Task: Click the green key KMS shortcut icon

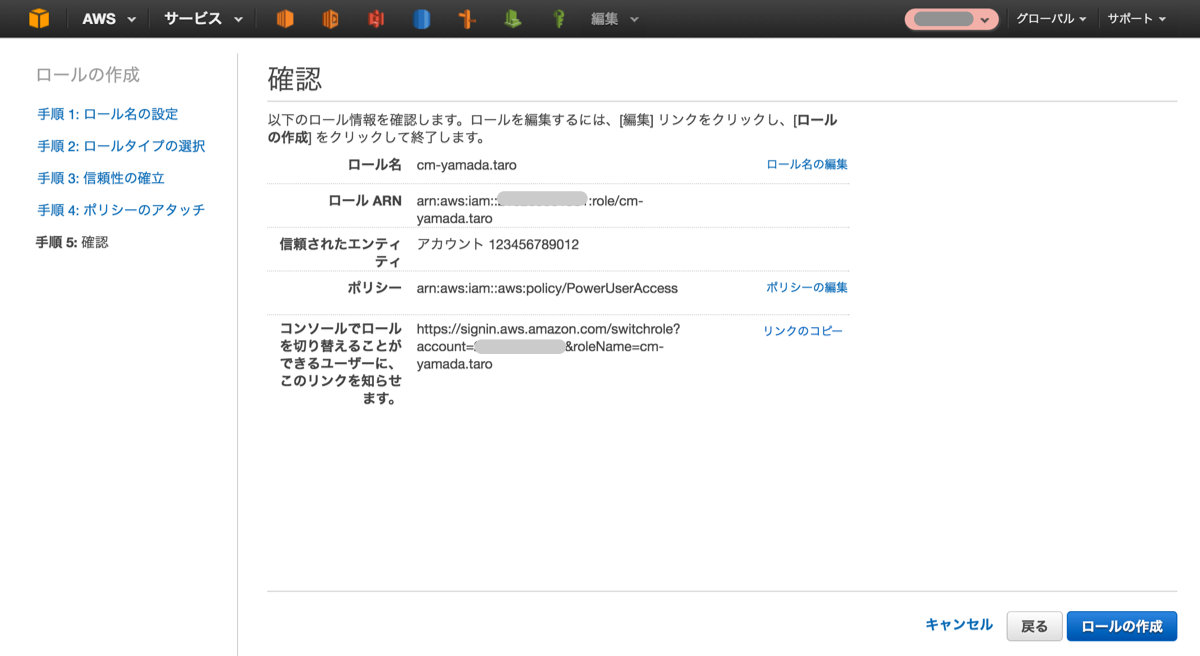Action: coord(557,18)
